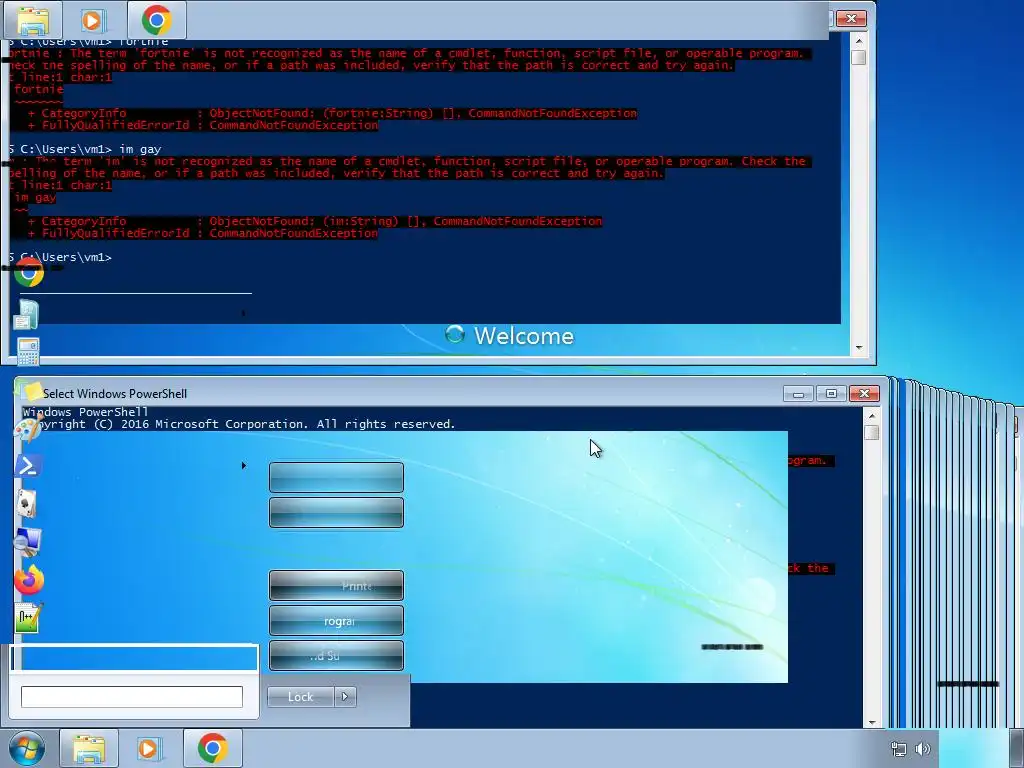Click scroll-up arrow in the upper PowerShell window
The width and height of the screenshot is (1024, 768).
click(x=859, y=41)
